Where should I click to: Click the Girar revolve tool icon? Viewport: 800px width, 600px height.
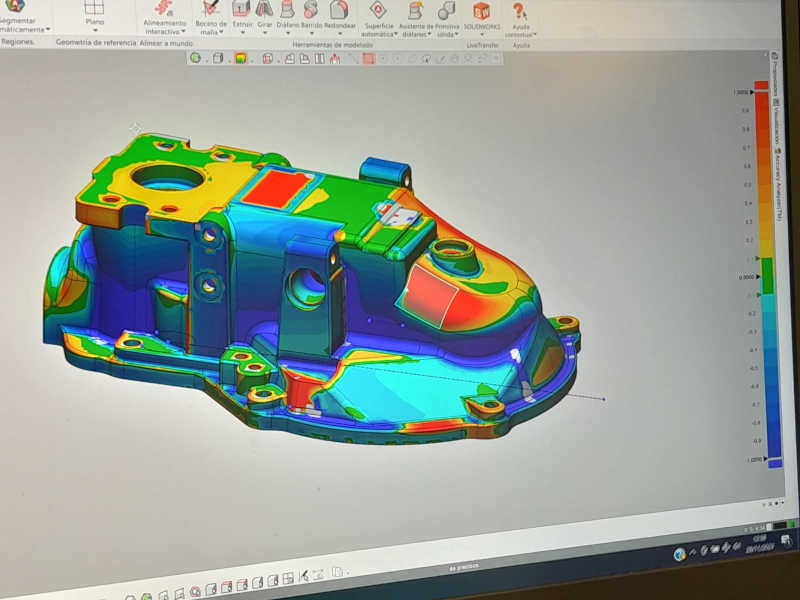[264, 10]
